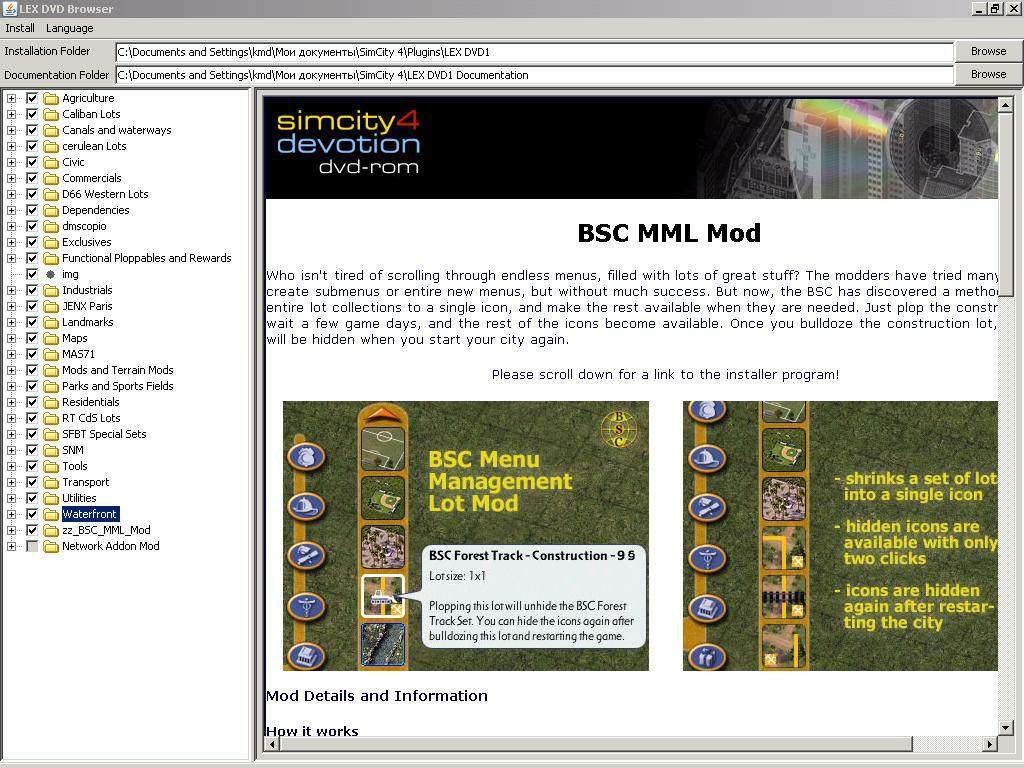Expand the Transport folder node
Screen dimensions: 1024x768
click(12, 482)
